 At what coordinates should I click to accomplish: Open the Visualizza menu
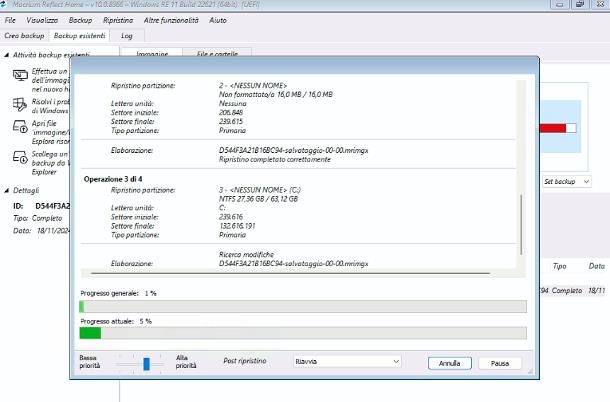(42, 20)
